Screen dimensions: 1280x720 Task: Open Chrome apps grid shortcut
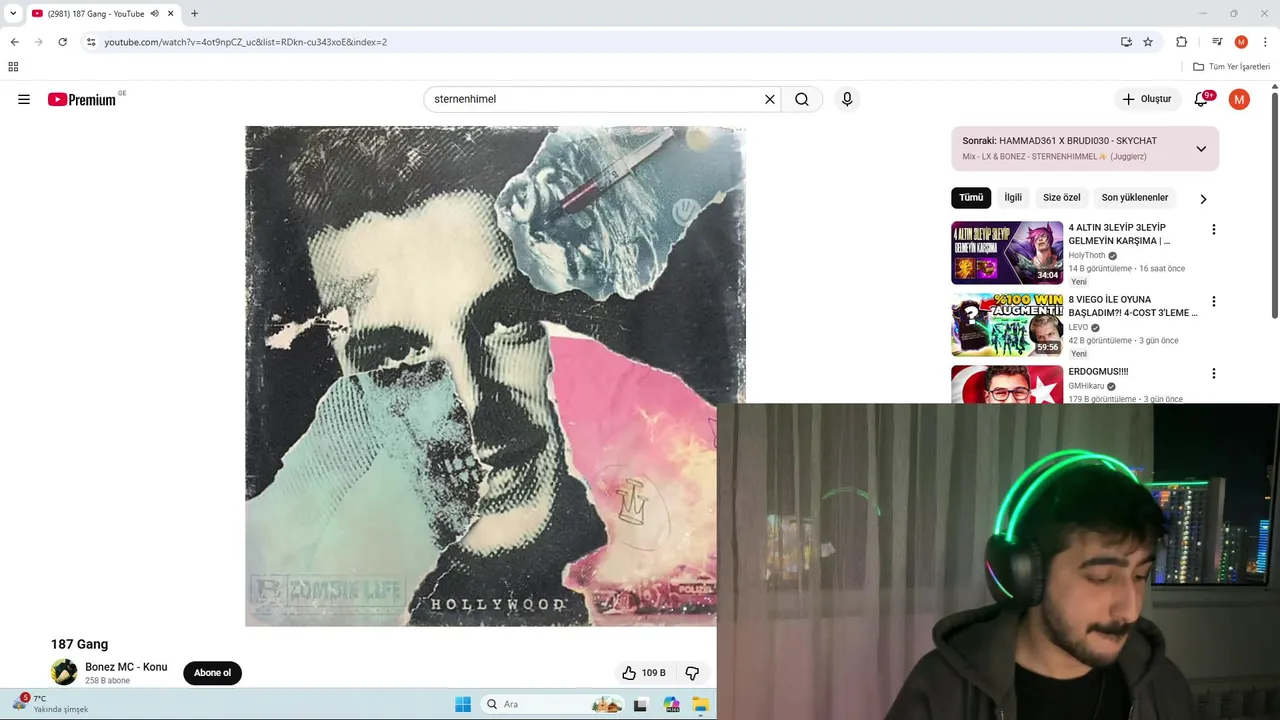(x=13, y=67)
